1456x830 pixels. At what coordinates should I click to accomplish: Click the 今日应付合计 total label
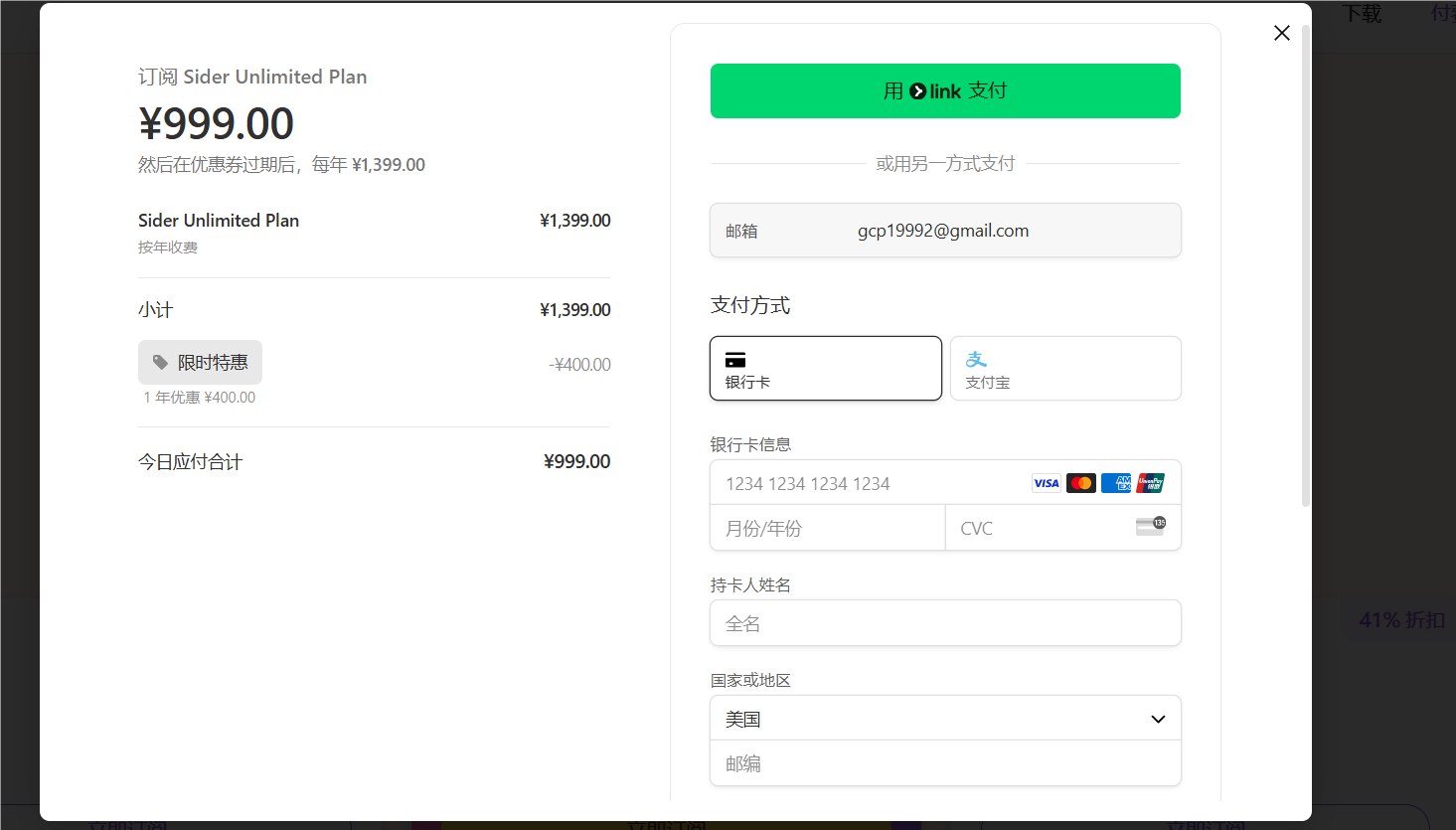point(190,462)
